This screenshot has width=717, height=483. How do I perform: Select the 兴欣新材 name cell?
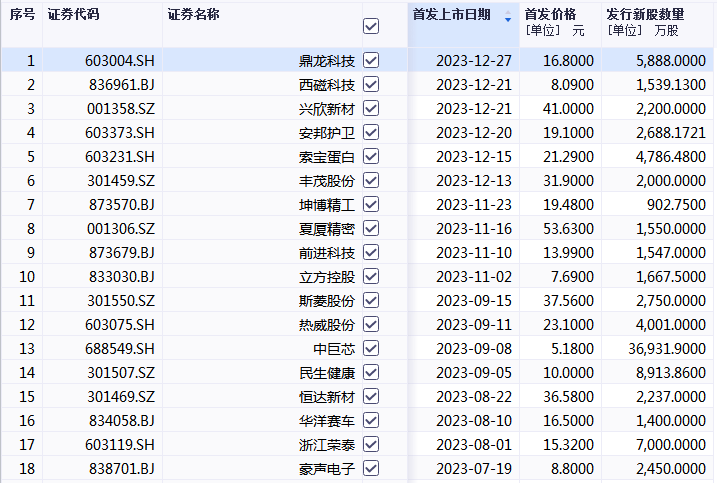pos(327,108)
